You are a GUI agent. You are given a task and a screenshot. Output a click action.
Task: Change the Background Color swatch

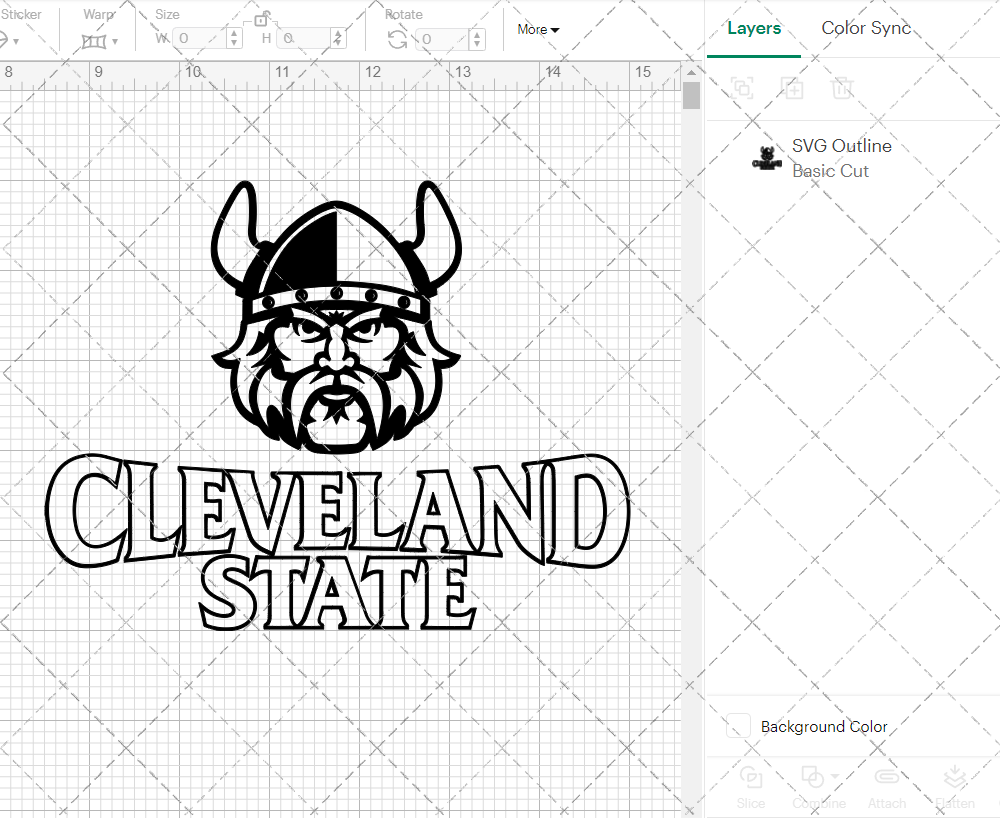pos(738,727)
